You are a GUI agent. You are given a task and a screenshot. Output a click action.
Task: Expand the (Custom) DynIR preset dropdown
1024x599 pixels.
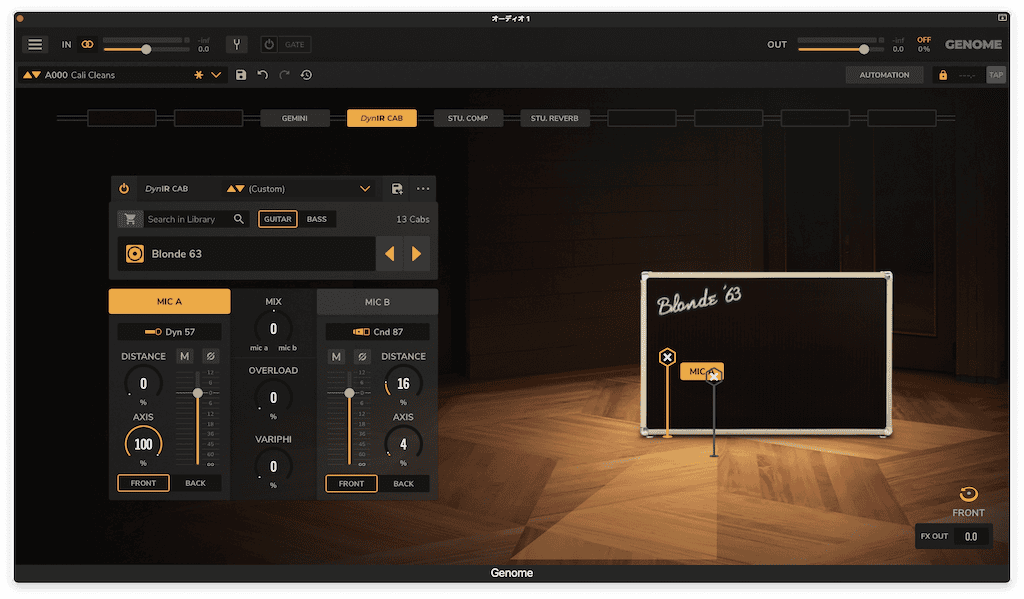[364, 189]
